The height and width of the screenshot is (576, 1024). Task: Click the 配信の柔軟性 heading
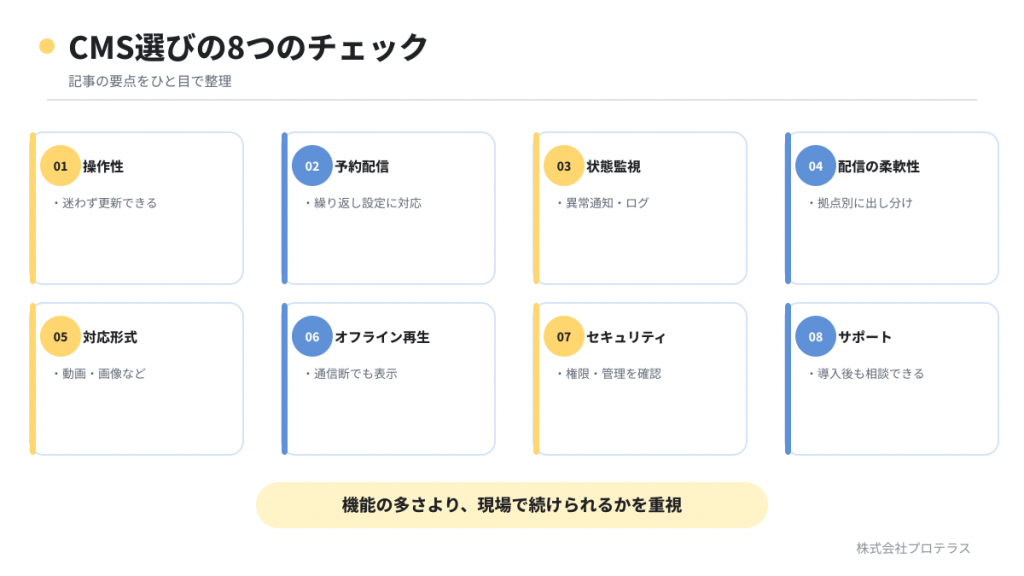pos(878,167)
